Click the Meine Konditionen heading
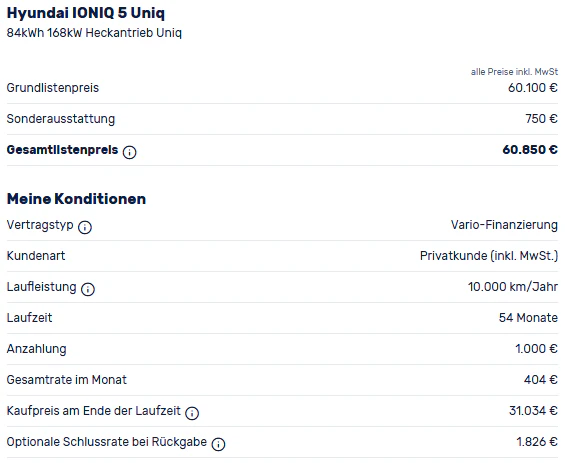The width and height of the screenshot is (565, 463). (76, 199)
